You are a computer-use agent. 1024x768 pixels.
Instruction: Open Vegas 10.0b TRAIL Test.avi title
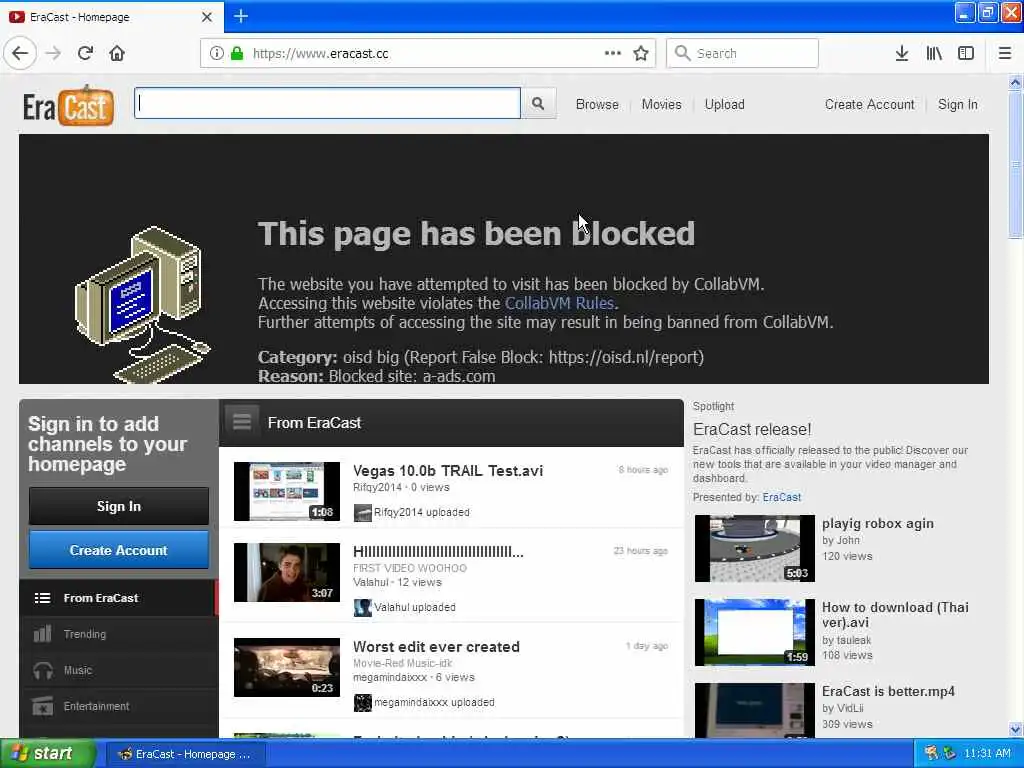tap(448, 470)
